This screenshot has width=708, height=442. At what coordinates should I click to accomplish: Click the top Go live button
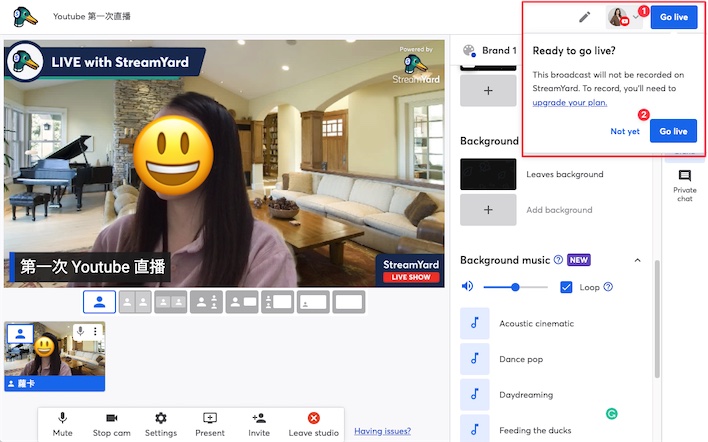click(674, 17)
